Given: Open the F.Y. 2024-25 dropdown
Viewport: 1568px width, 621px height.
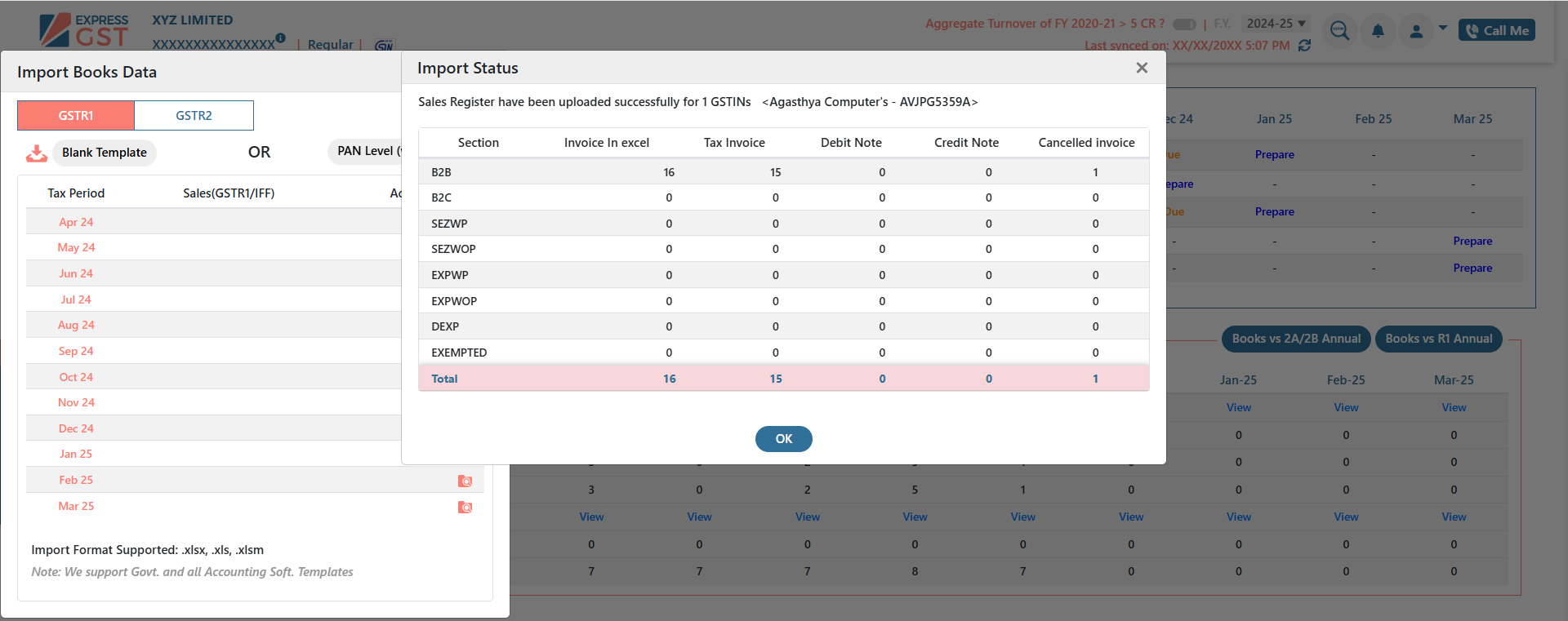Looking at the screenshot, I should click(1276, 24).
